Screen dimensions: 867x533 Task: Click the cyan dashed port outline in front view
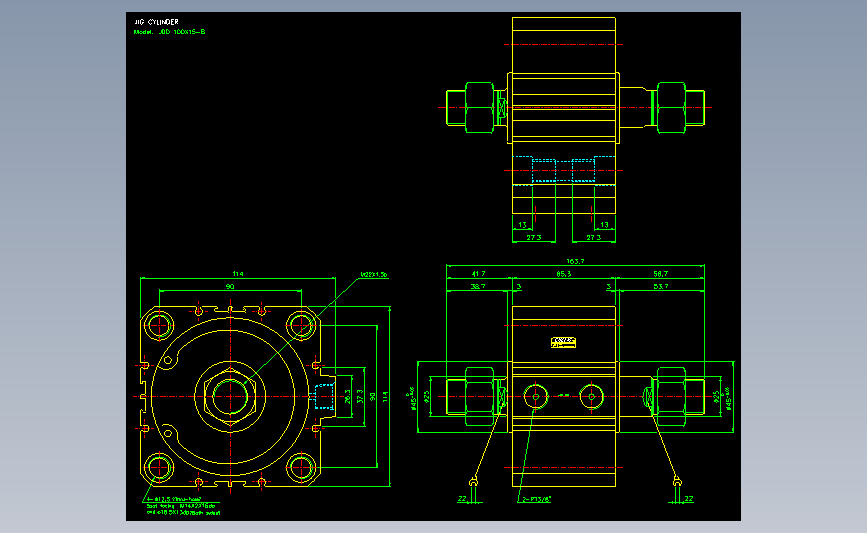(325, 396)
